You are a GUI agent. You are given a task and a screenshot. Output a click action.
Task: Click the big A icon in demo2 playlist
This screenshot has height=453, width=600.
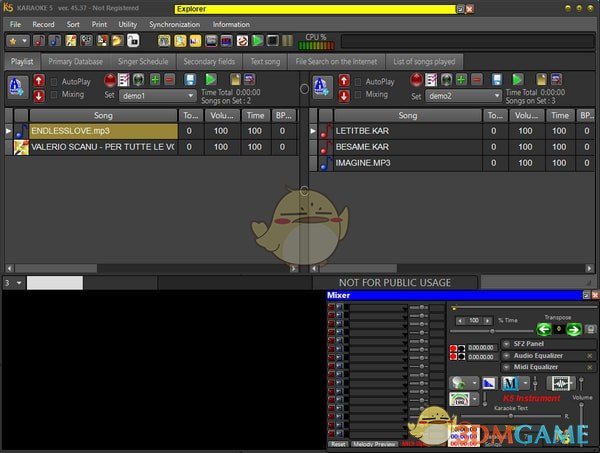tap(322, 88)
